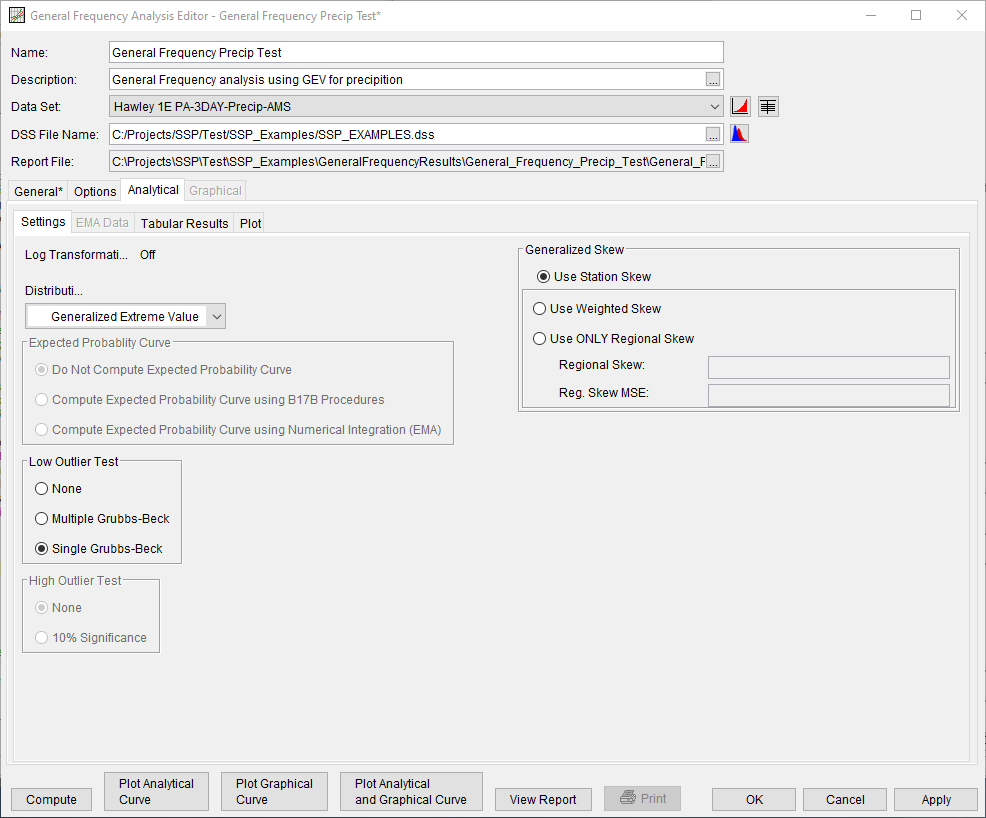The height and width of the screenshot is (818, 986).
Task: Click the red plot icon beside Data Set
Action: click(x=740, y=106)
